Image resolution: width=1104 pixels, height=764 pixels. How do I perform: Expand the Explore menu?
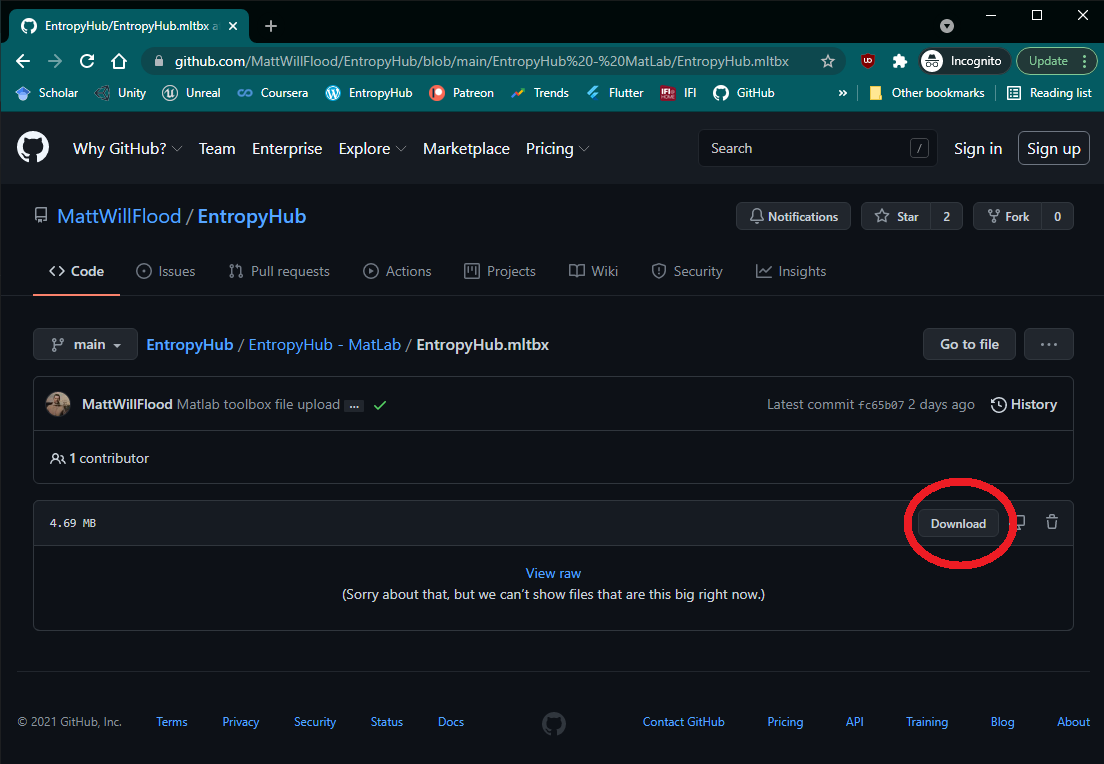(x=372, y=149)
